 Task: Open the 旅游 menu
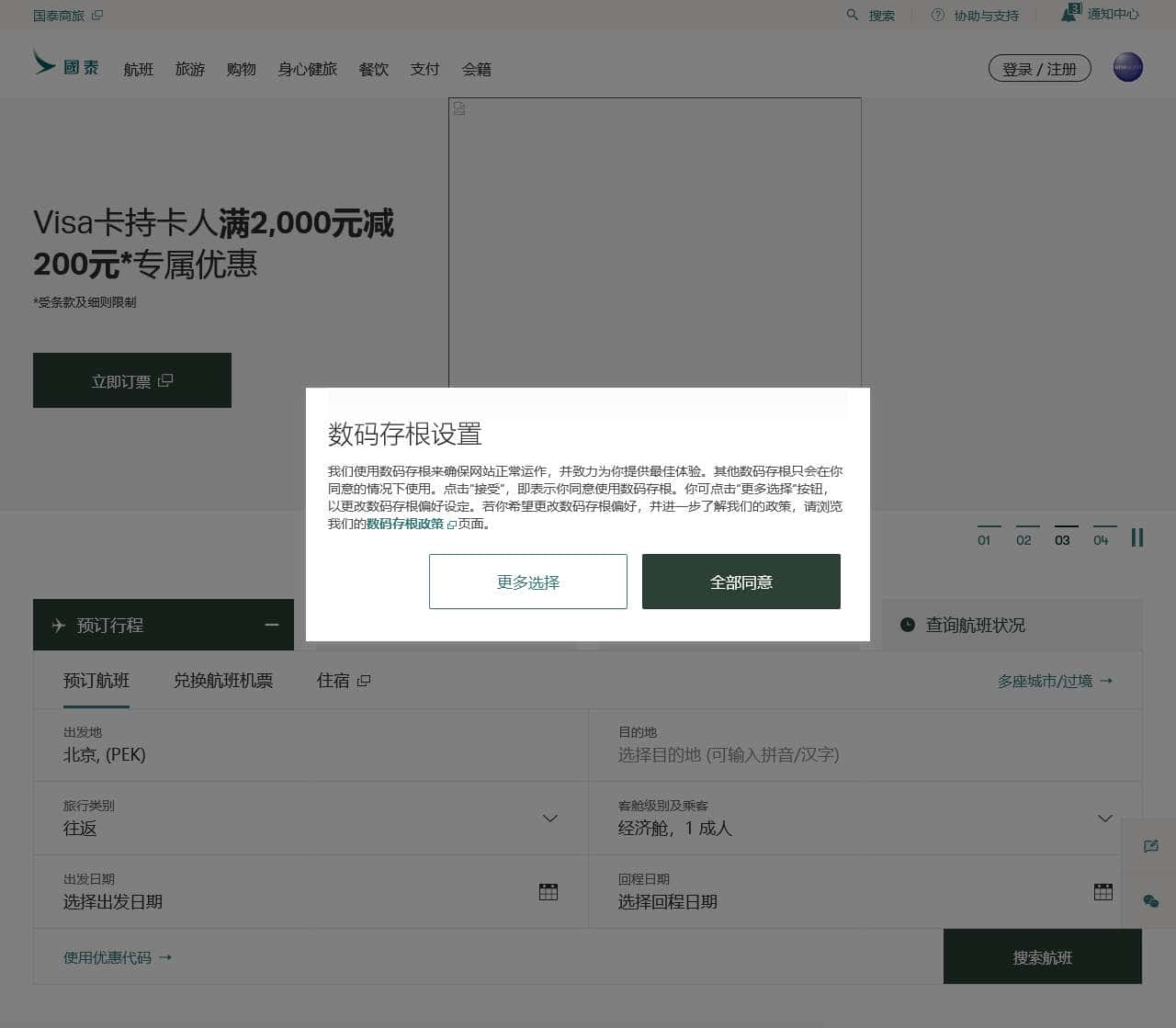coord(190,69)
